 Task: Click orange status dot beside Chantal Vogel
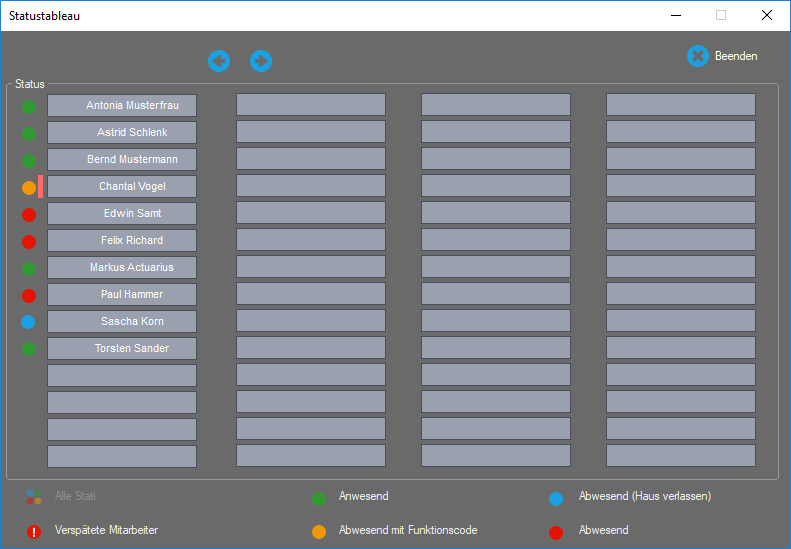coord(29,187)
